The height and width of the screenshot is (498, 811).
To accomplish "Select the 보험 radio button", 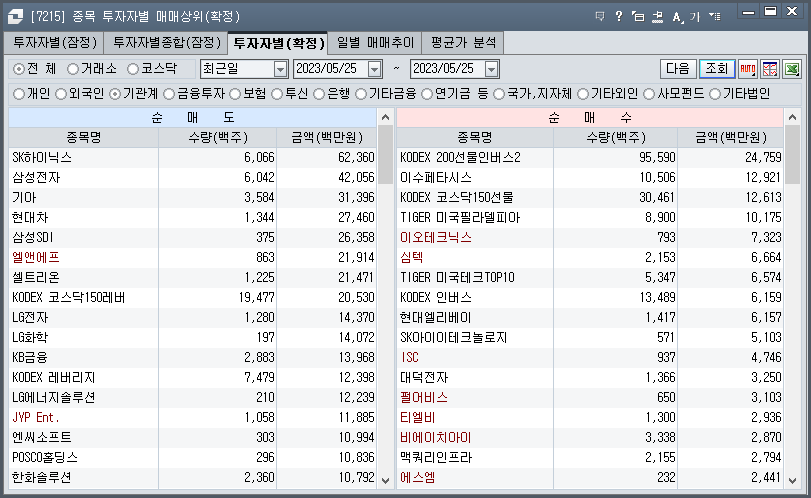I will pyautogui.click(x=235, y=94).
